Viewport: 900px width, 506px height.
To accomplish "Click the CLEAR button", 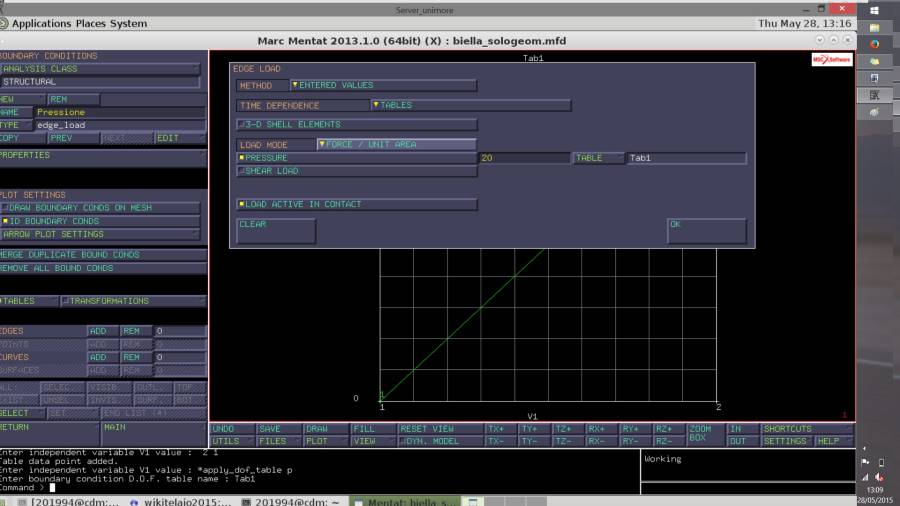I will (x=276, y=231).
